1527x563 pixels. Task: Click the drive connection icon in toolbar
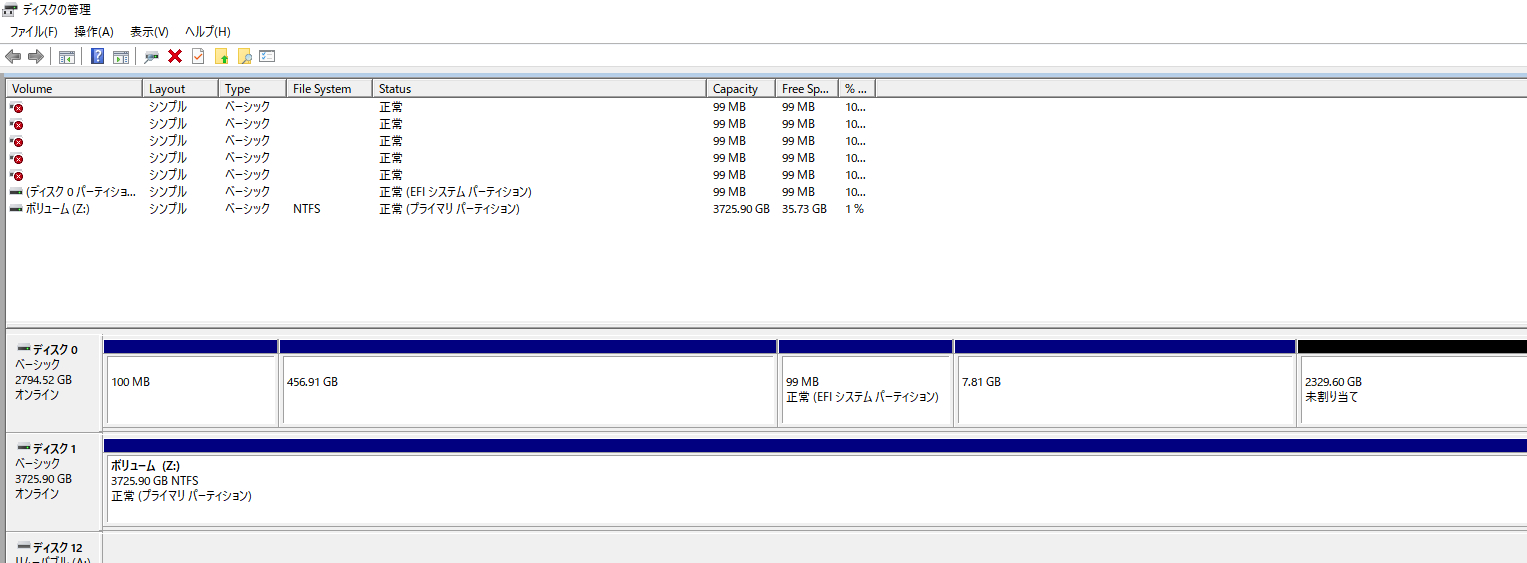pyautogui.click(x=152, y=56)
